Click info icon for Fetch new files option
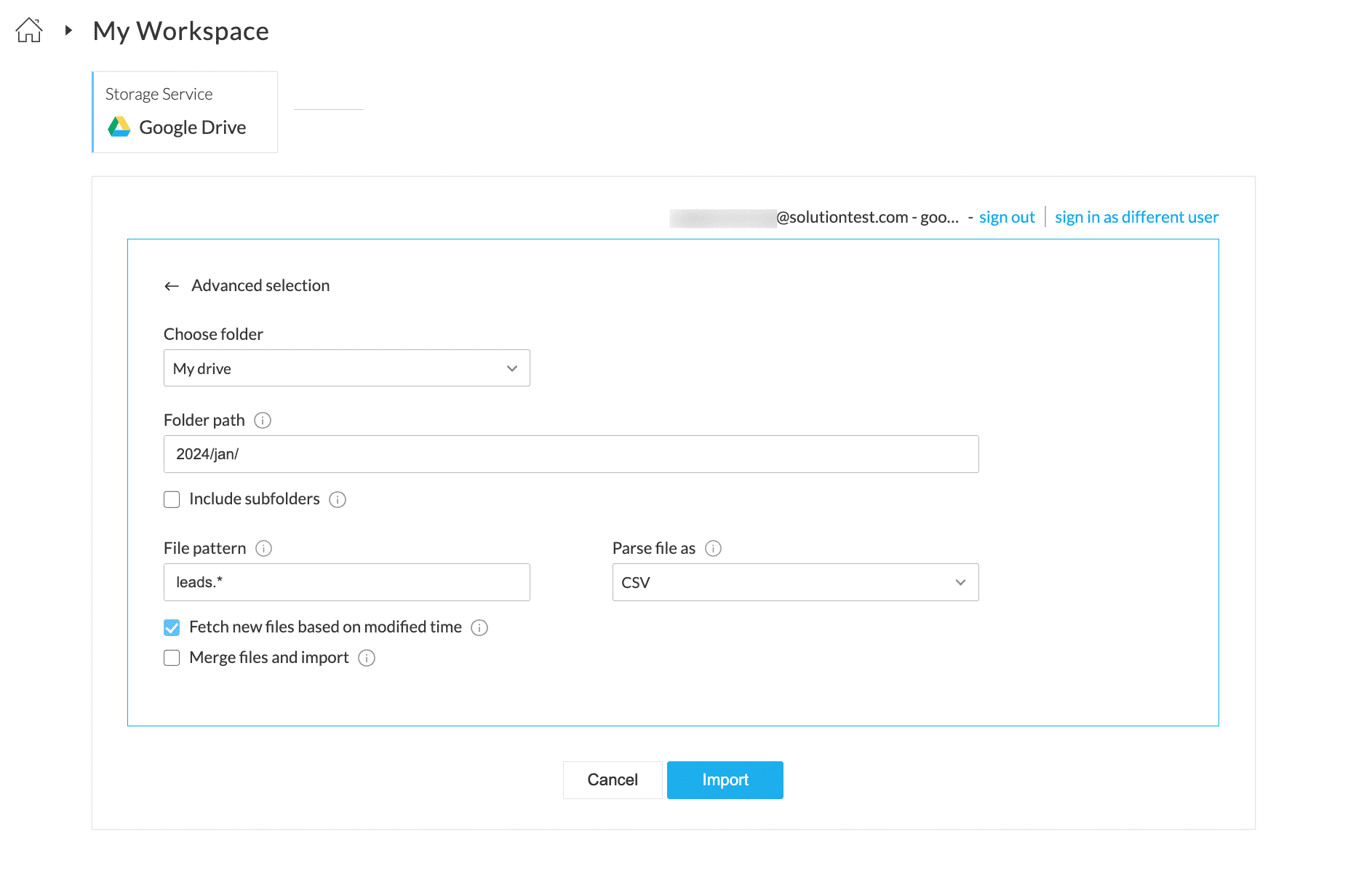This screenshot has width=1372, height=885. click(479, 627)
